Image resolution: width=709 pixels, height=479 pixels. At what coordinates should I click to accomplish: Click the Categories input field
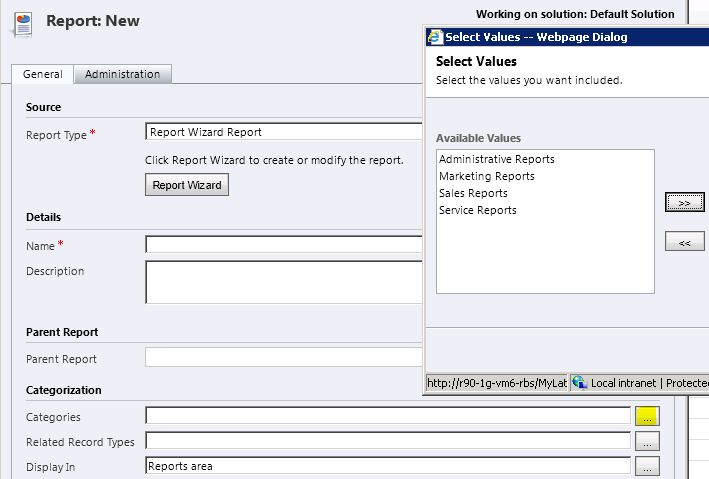coord(388,416)
